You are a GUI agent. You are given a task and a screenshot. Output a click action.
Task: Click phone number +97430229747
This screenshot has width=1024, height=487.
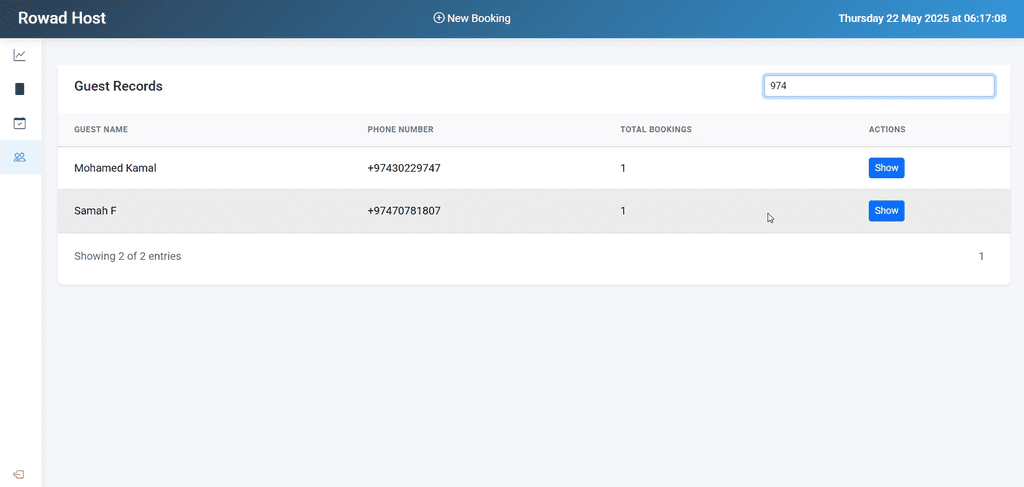pyautogui.click(x=404, y=168)
